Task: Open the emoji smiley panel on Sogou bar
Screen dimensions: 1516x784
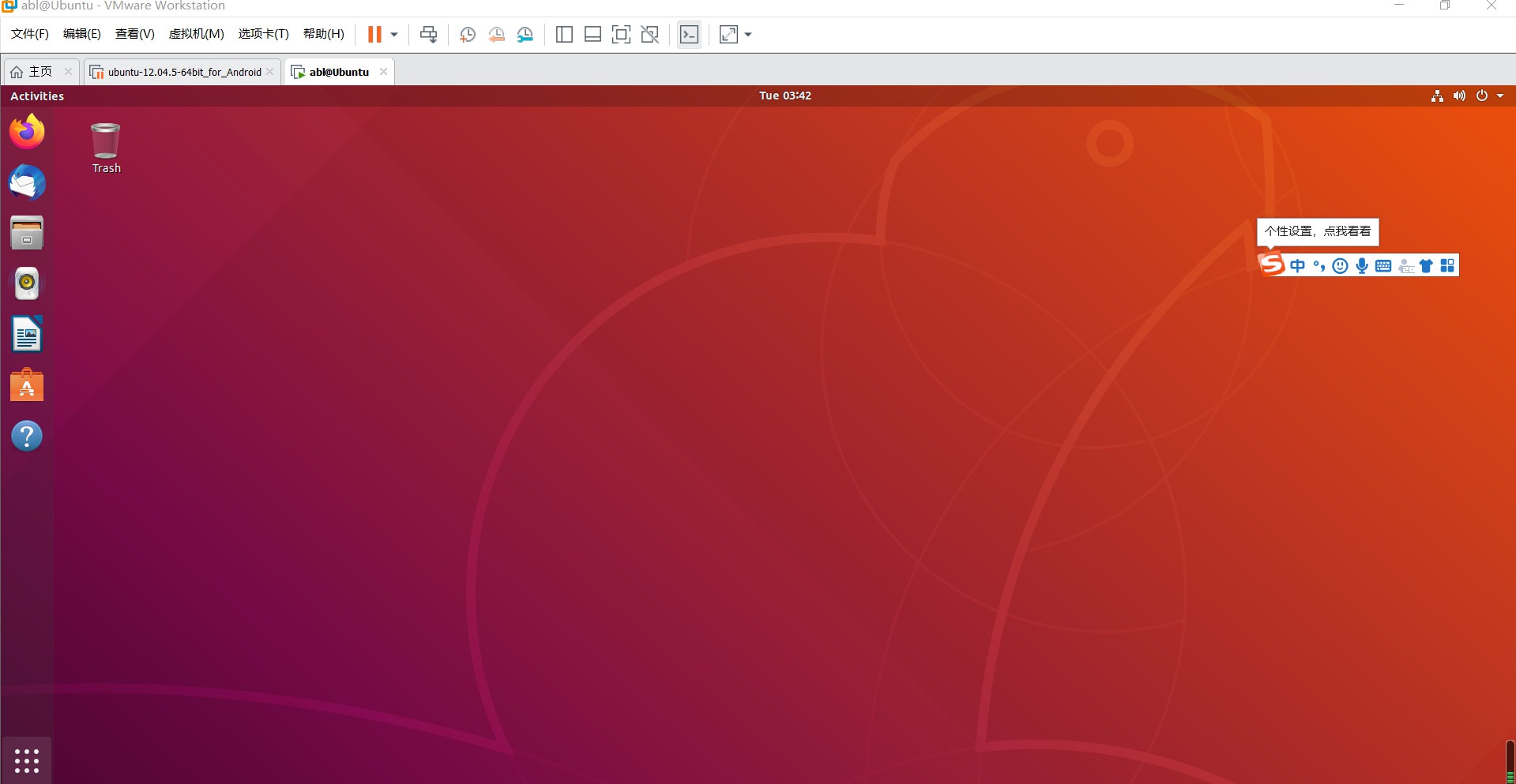Action: 1340,266
